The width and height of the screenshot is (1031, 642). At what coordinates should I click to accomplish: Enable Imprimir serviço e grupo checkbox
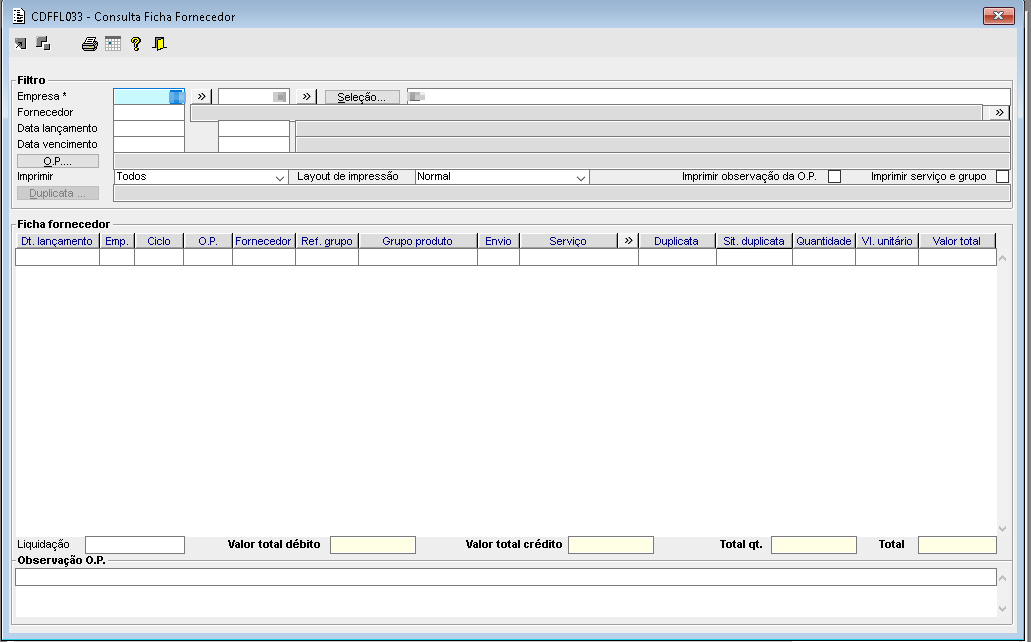[1002, 176]
